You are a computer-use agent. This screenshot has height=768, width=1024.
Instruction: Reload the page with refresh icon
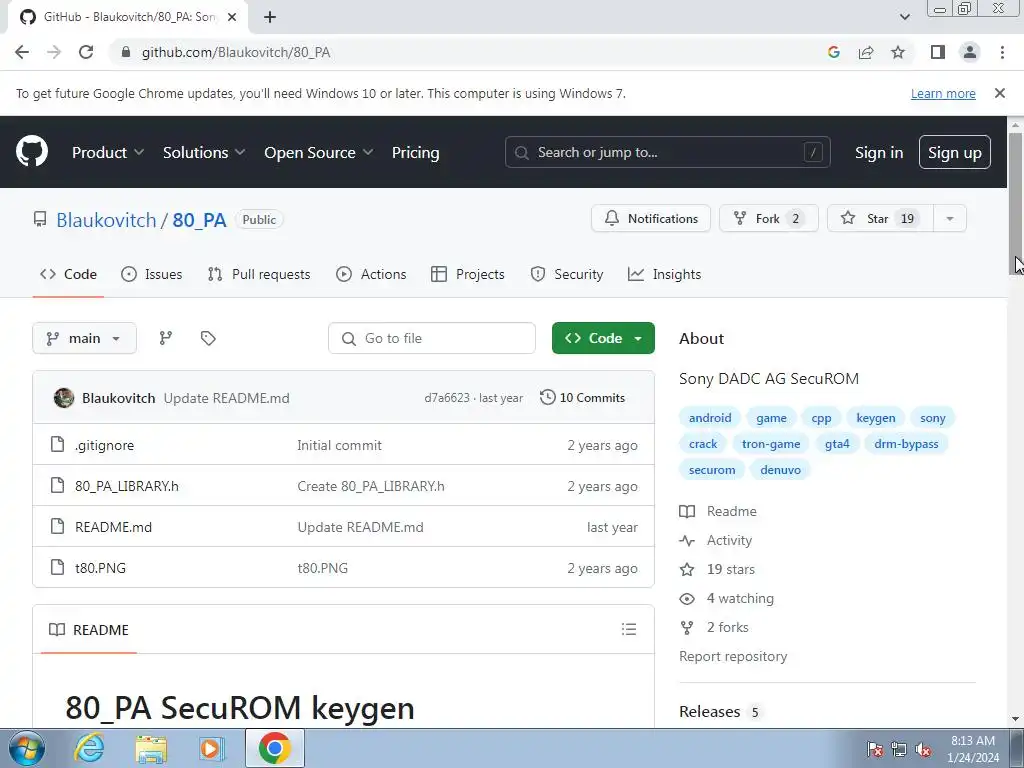point(86,52)
